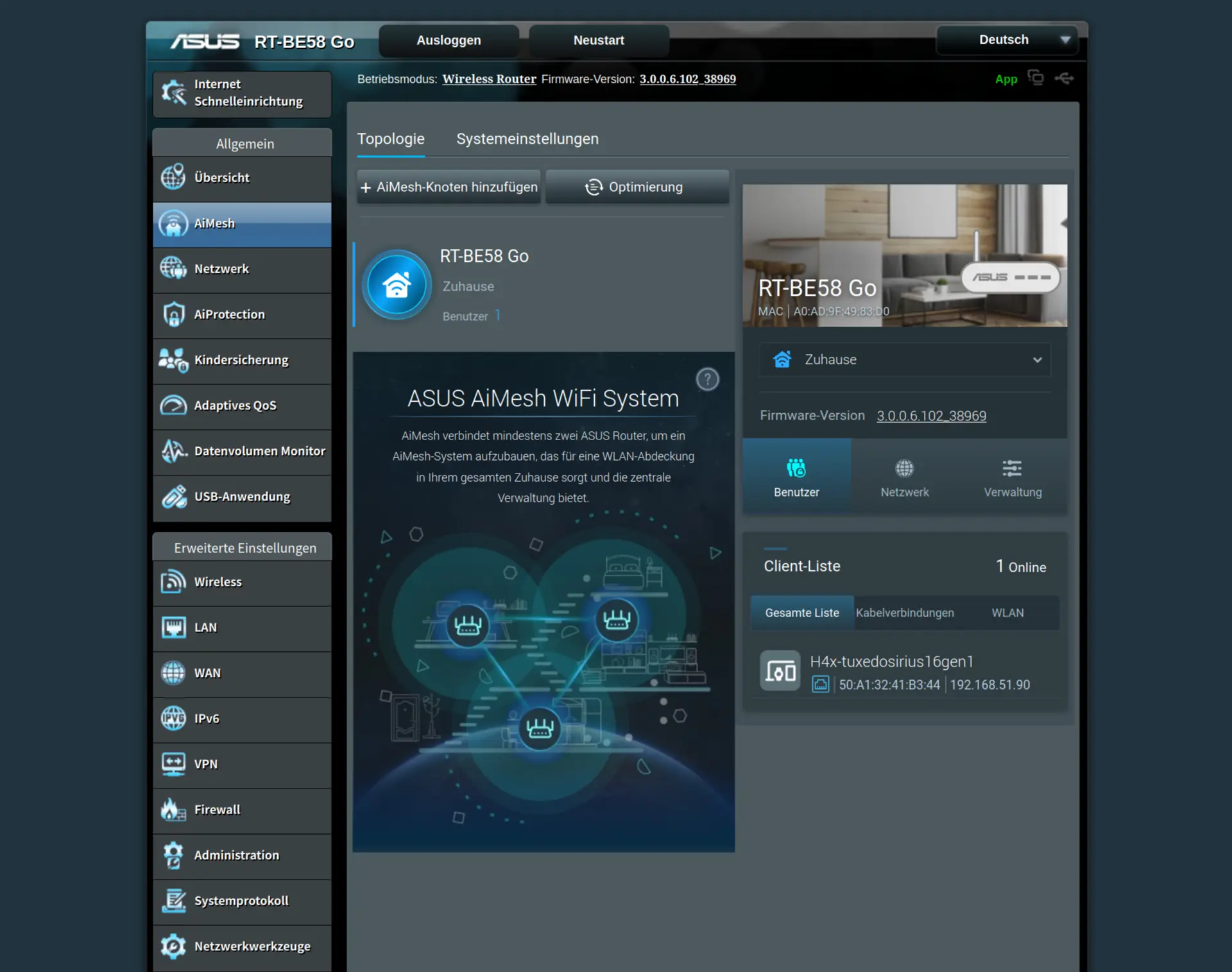Click the USB status icon in header
1232x972 pixels.
pos(1064,78)
